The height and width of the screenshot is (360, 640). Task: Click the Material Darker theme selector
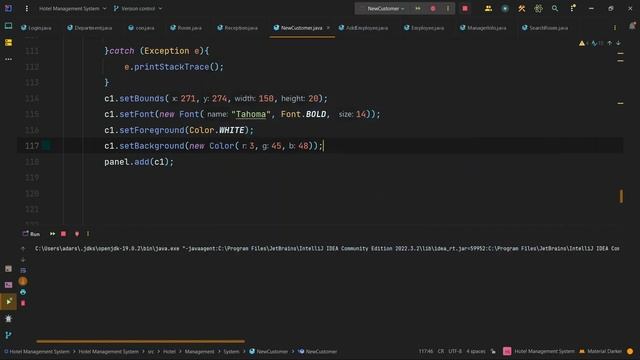(600, 351)
